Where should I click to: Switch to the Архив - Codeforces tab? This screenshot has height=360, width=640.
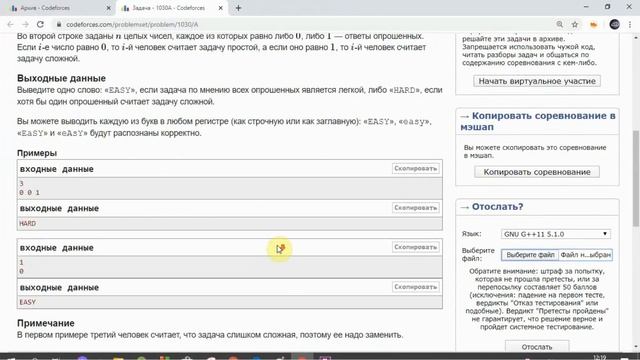pos(59,8)
